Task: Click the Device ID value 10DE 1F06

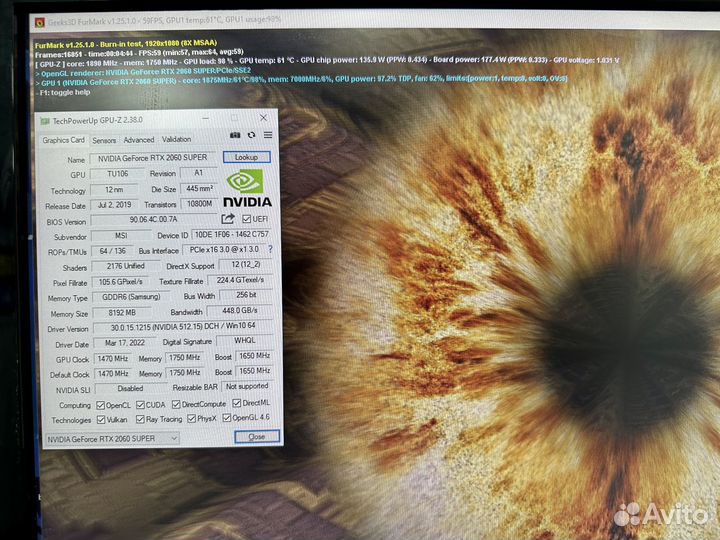Action: (231, 234)
